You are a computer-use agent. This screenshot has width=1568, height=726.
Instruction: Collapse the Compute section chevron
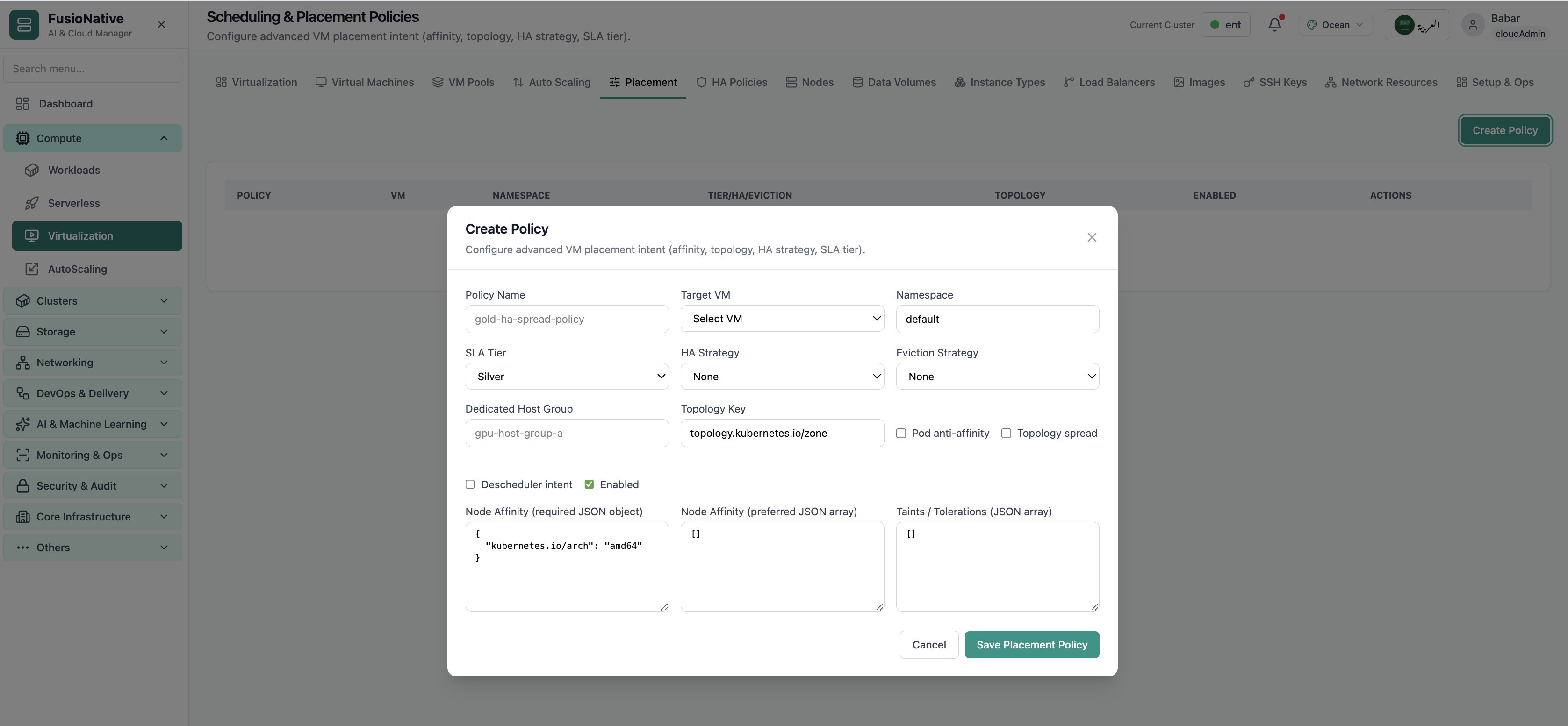click(164, 139)
